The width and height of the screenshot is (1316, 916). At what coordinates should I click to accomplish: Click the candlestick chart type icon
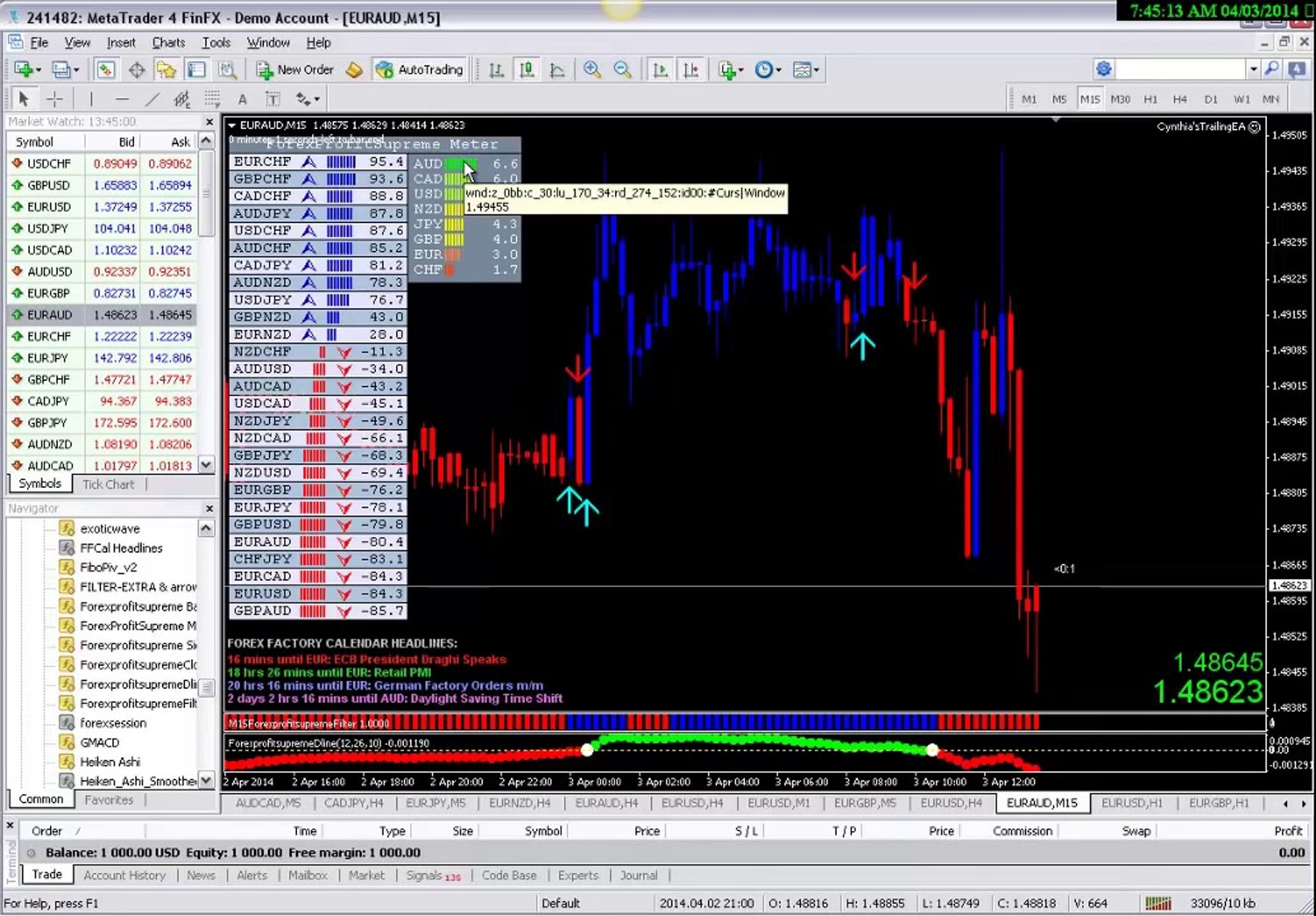pyautogui.click(x=527, y=70)
